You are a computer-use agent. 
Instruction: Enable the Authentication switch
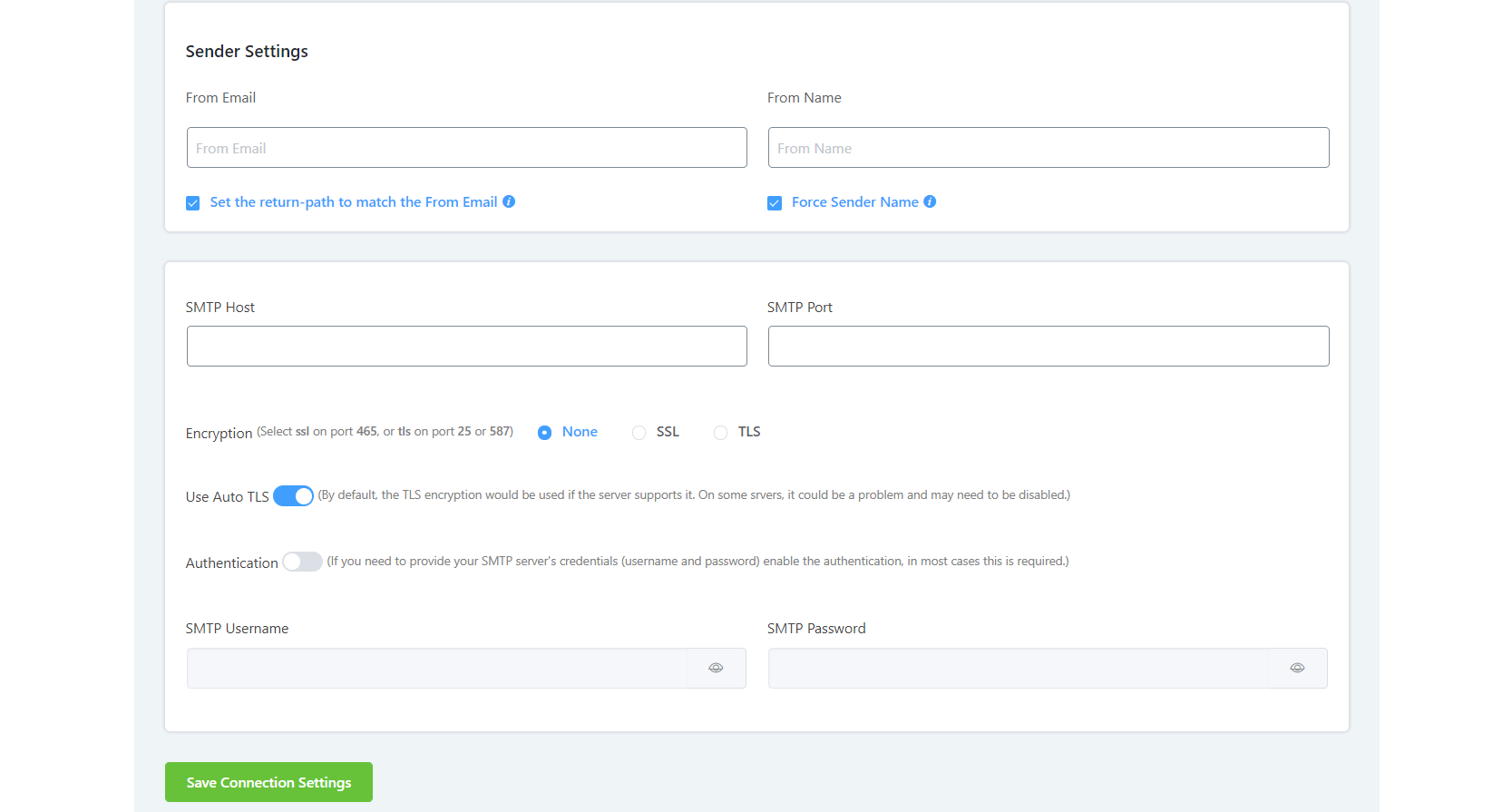point(302,562)
